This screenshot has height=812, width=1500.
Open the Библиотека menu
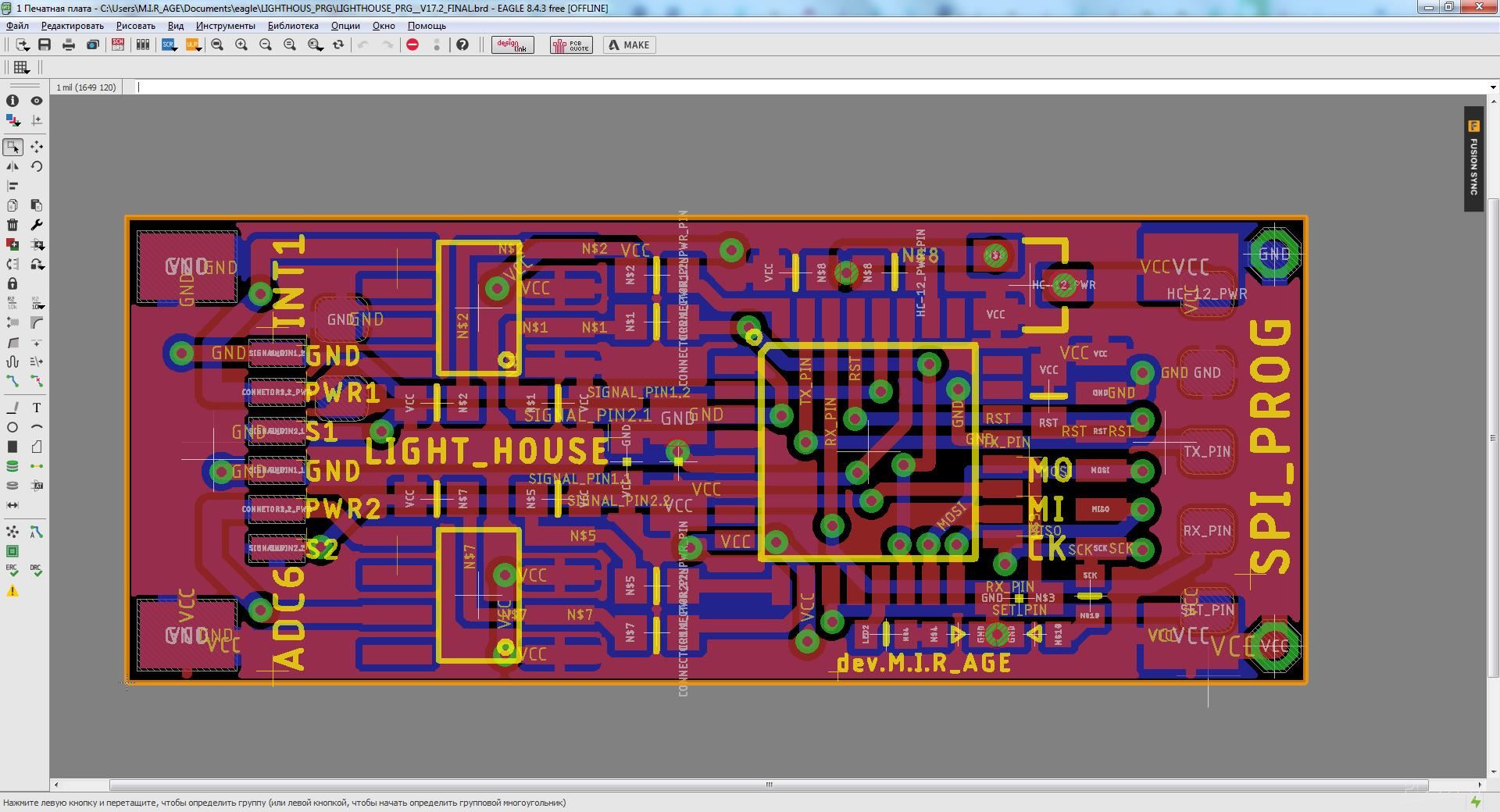coord(293,26)
